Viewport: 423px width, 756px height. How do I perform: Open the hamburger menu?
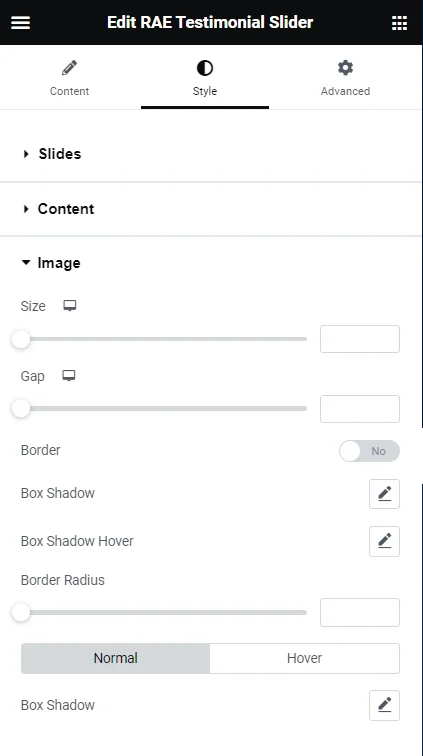coord(20,22)
